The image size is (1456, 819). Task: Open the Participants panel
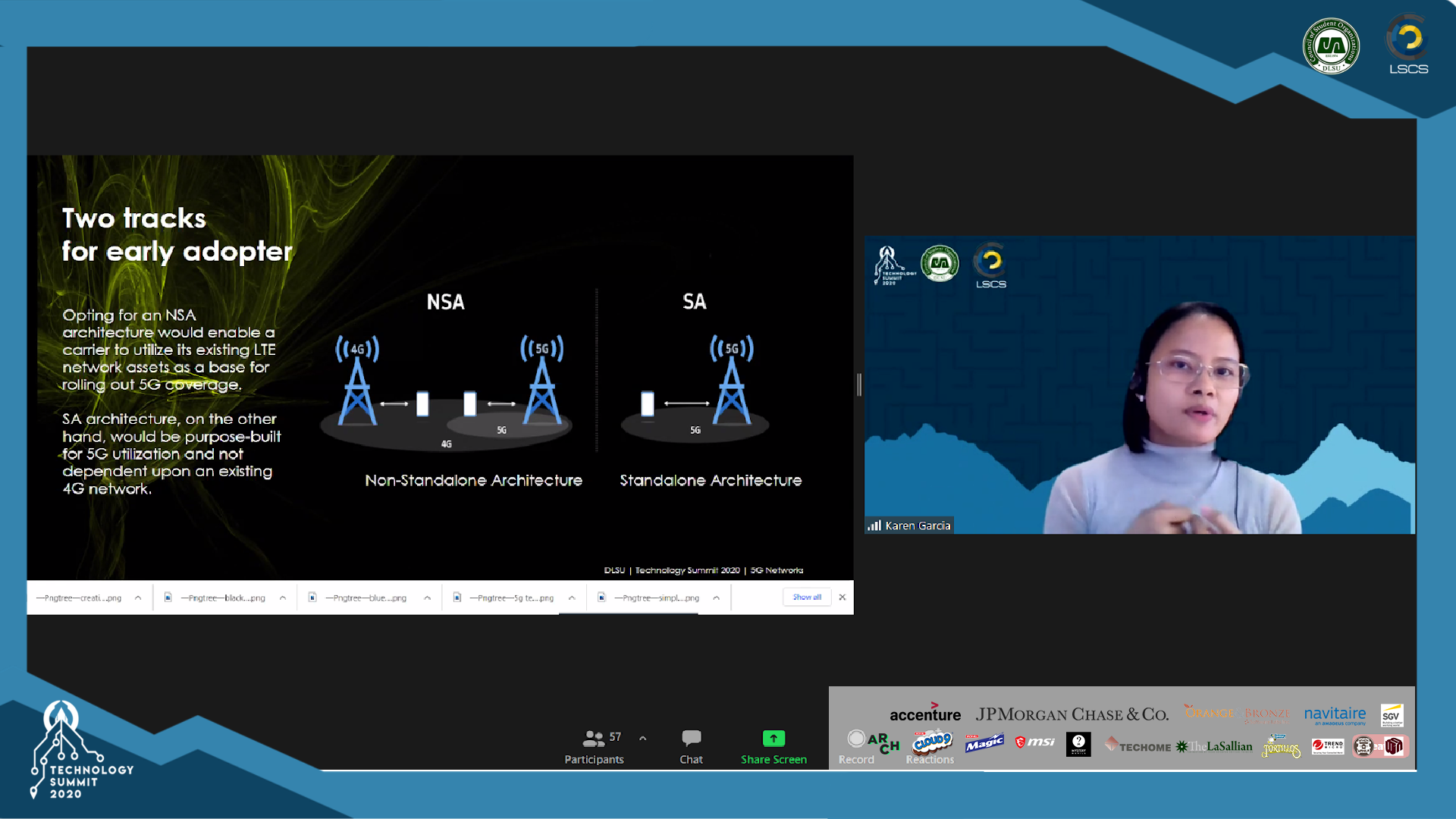coord(594,746)
